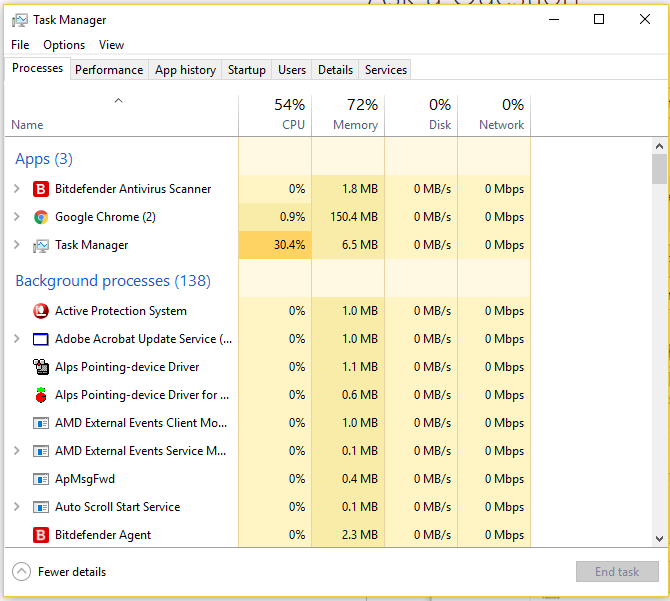
Task: Sort by Memory column header
Action: (x=348, y=115)
